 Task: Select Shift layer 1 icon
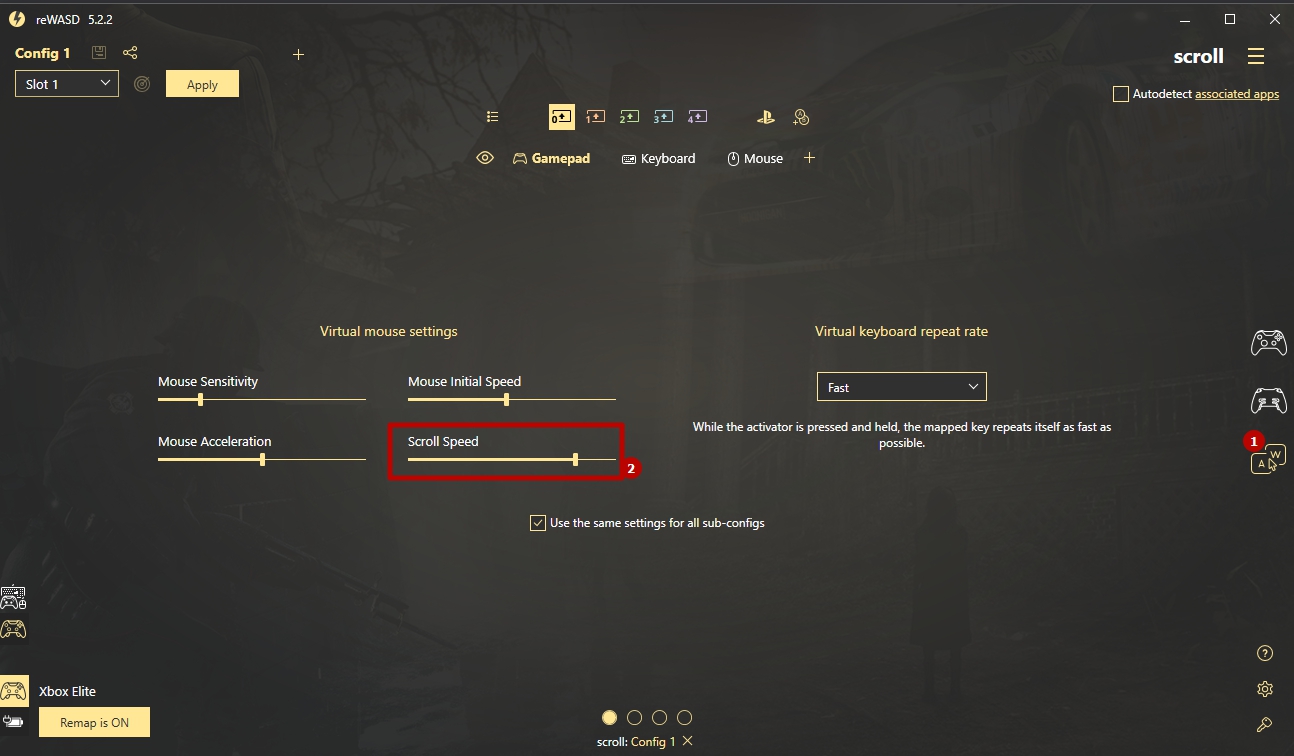[x=595, y=117]
